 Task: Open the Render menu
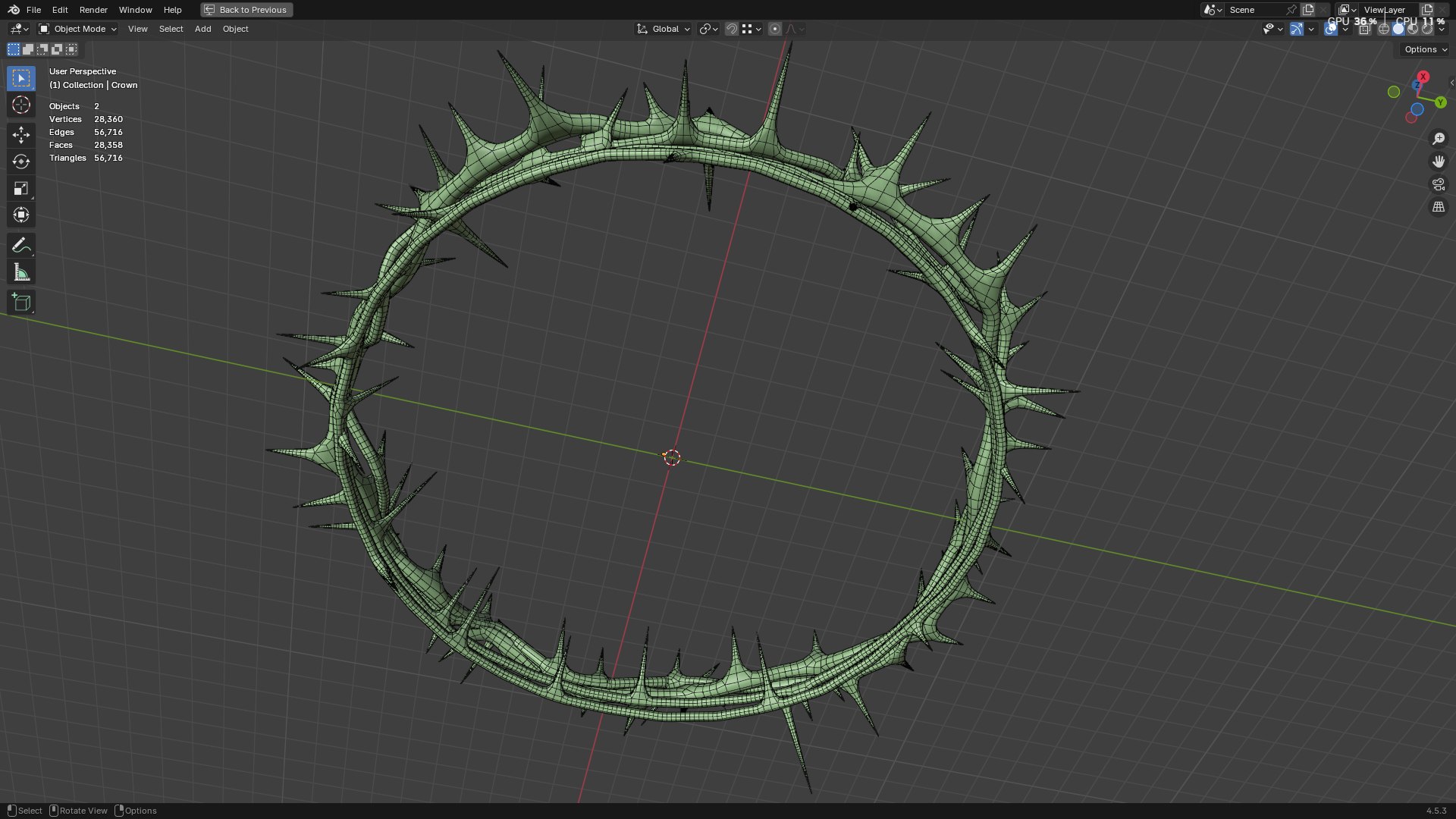coord(93,10)
